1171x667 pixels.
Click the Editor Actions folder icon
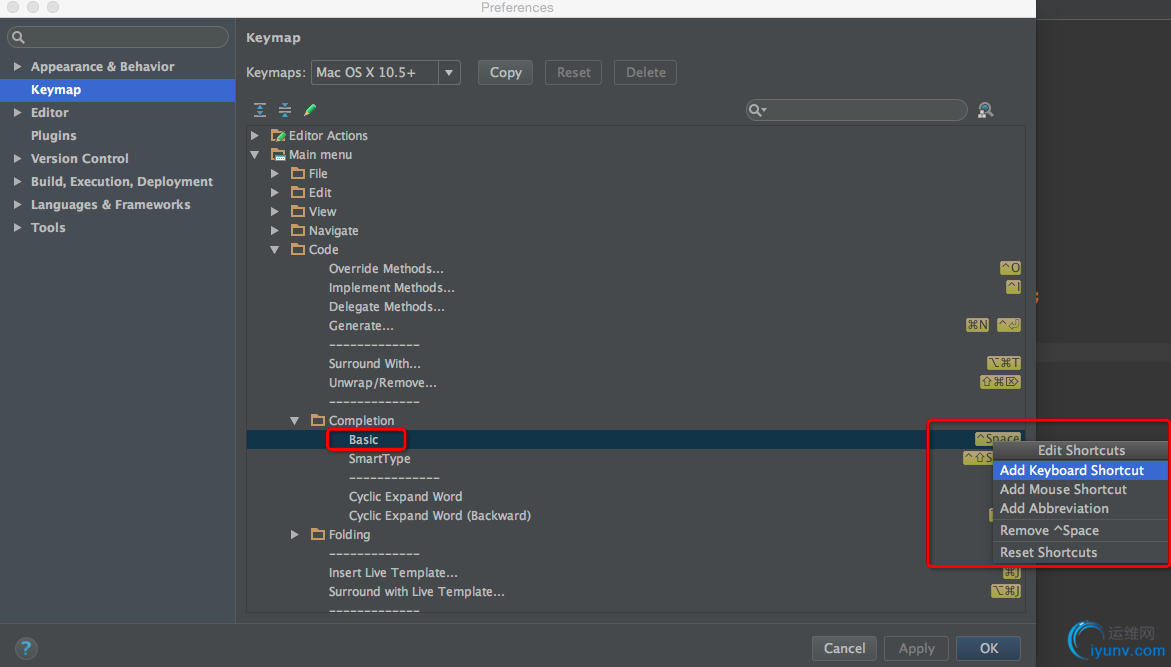tap(278, 135)
